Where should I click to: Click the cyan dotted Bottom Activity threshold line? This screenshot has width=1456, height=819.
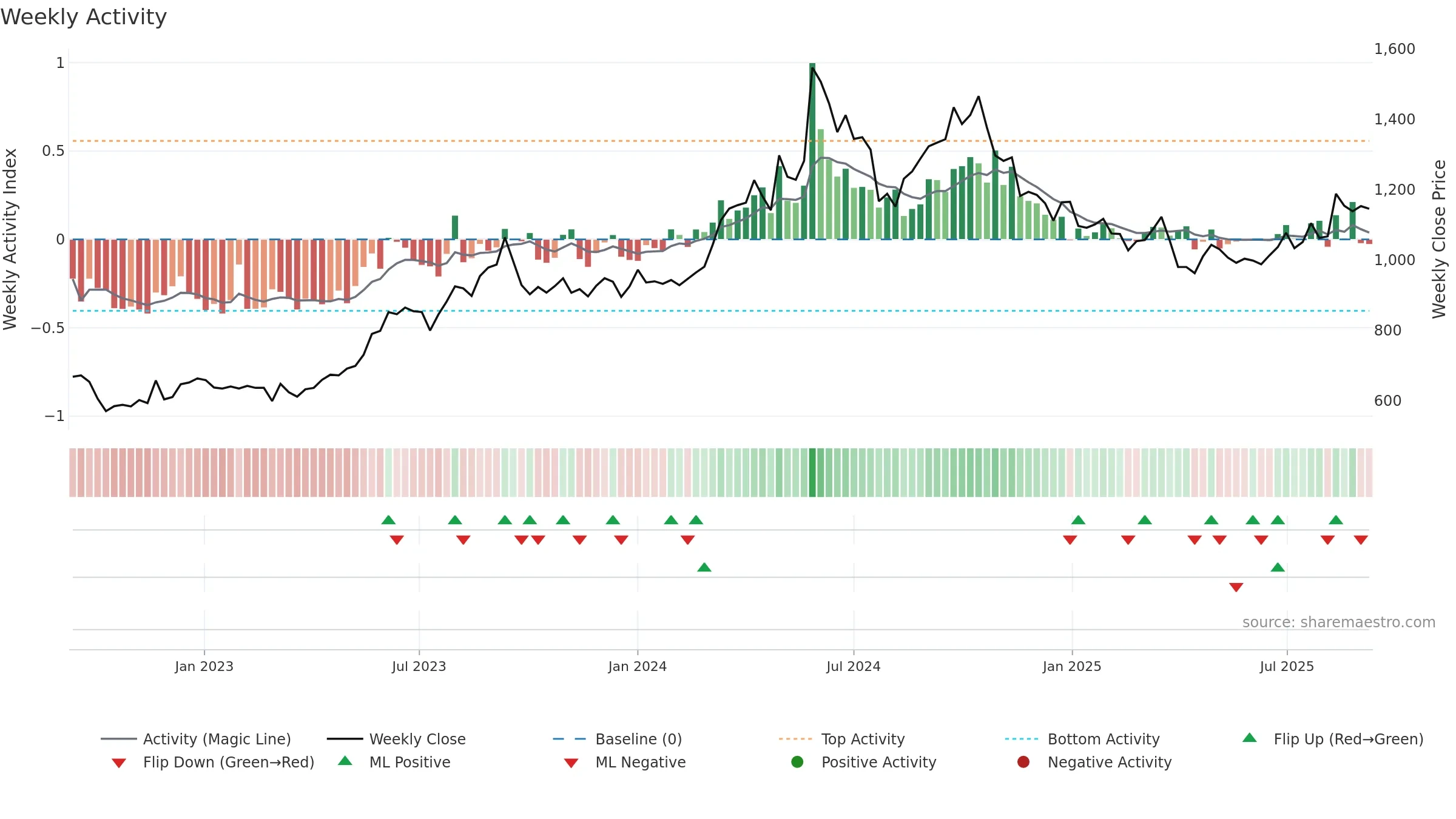[720, 311]
